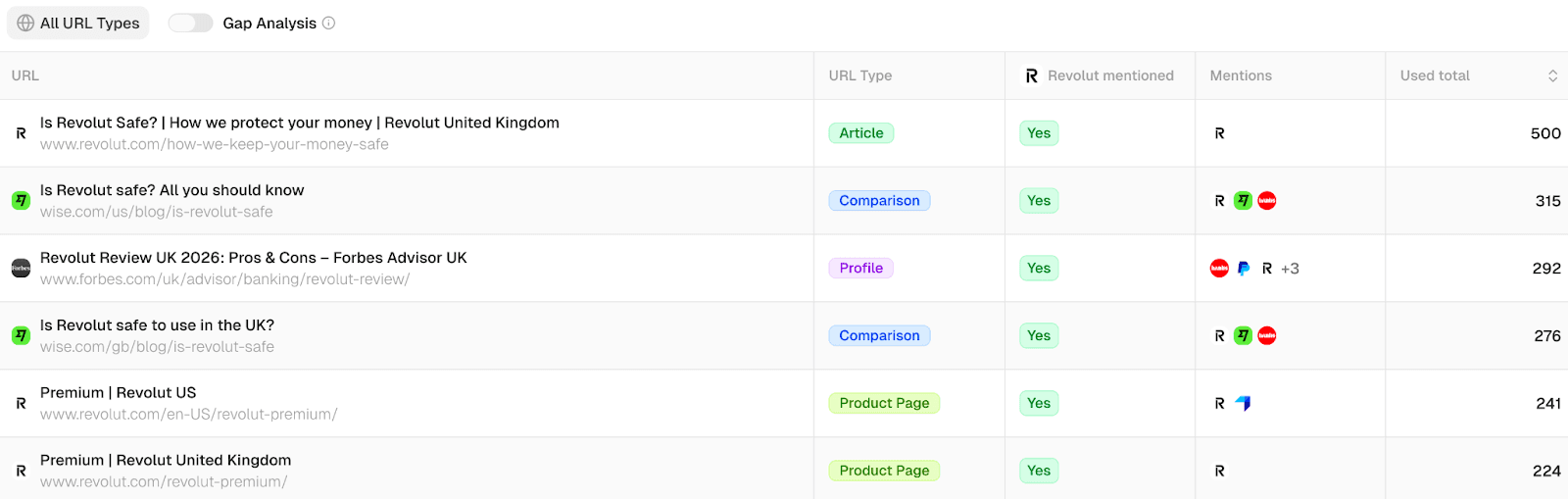Click the Yes badge in the 224 row

[x=1039, y=472]
